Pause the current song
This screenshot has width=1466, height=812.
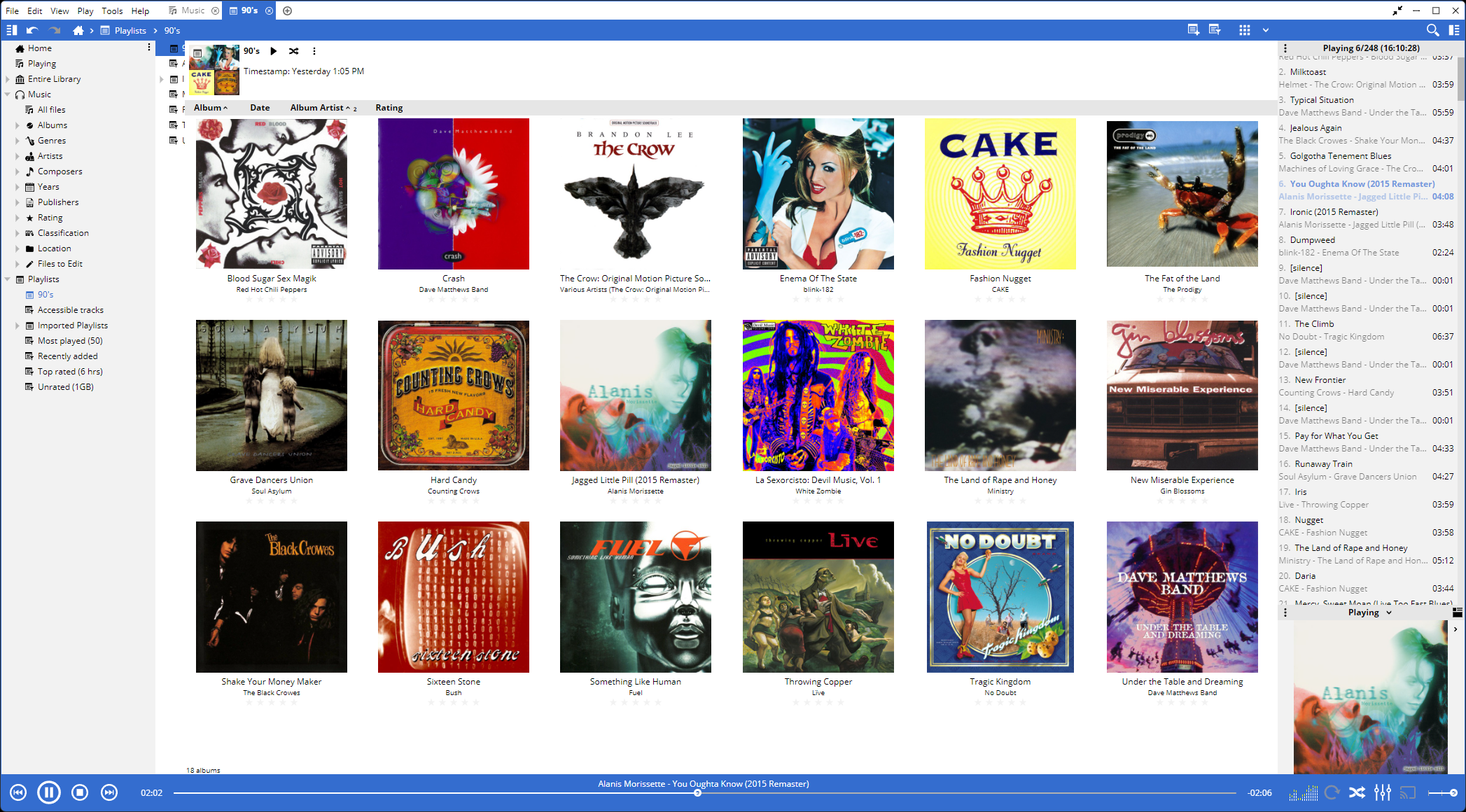coord(49,792)
